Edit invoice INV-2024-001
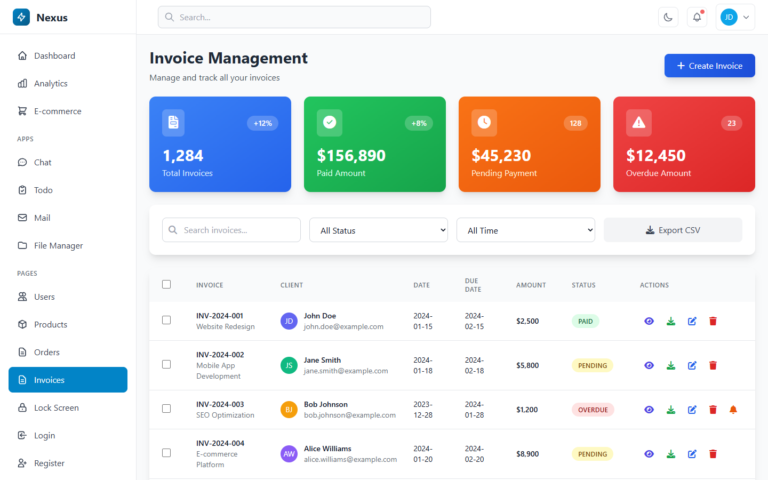The width and height of the screenshot is (768, 480). (692, 321)
